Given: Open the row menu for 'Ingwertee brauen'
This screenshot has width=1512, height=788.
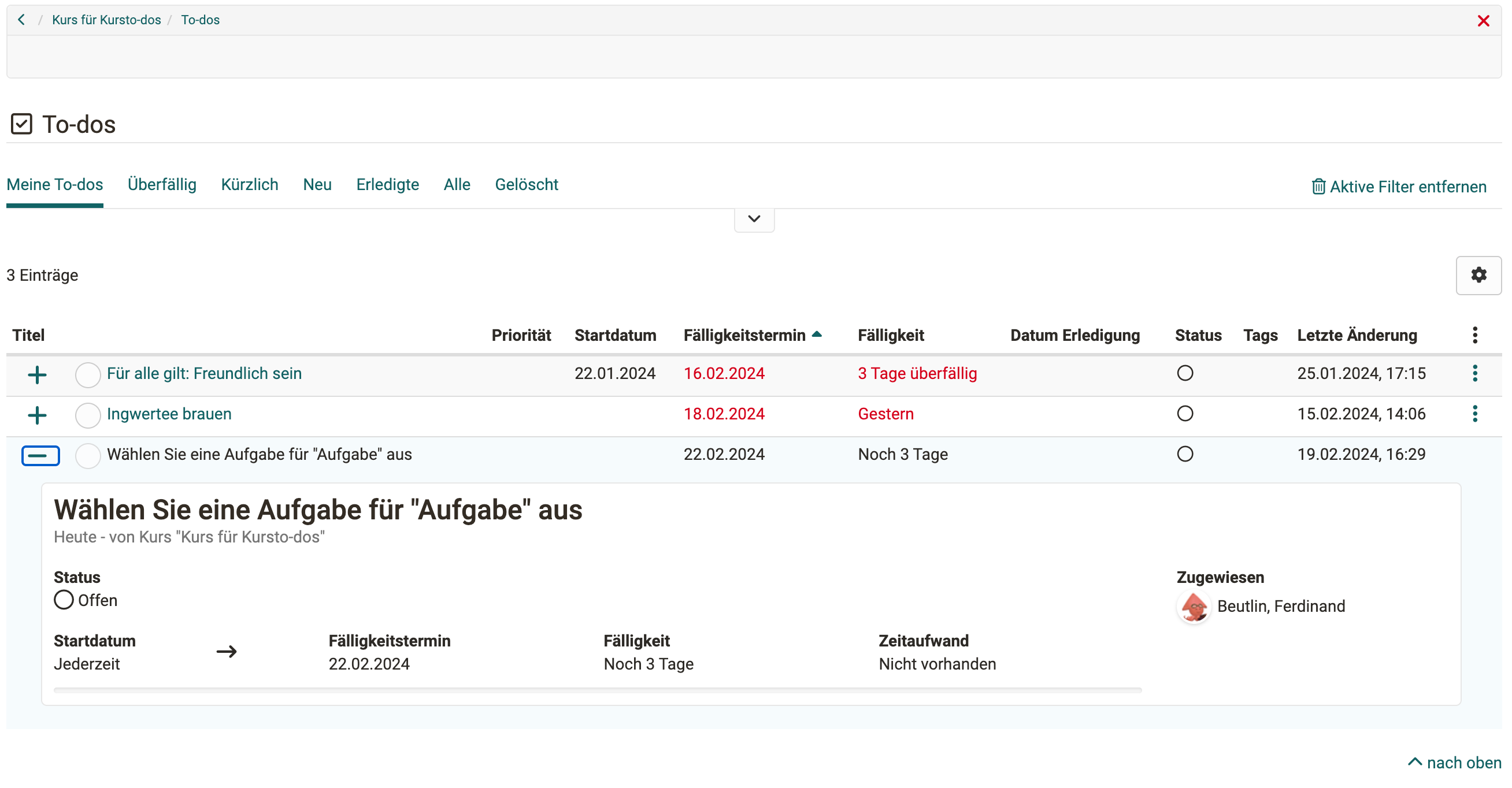Looking at the screenshot, I should point(1474,414).
